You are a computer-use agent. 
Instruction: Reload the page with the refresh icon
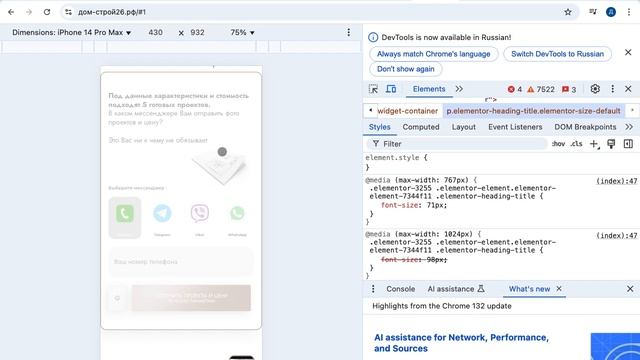click(x=47, y=12)
